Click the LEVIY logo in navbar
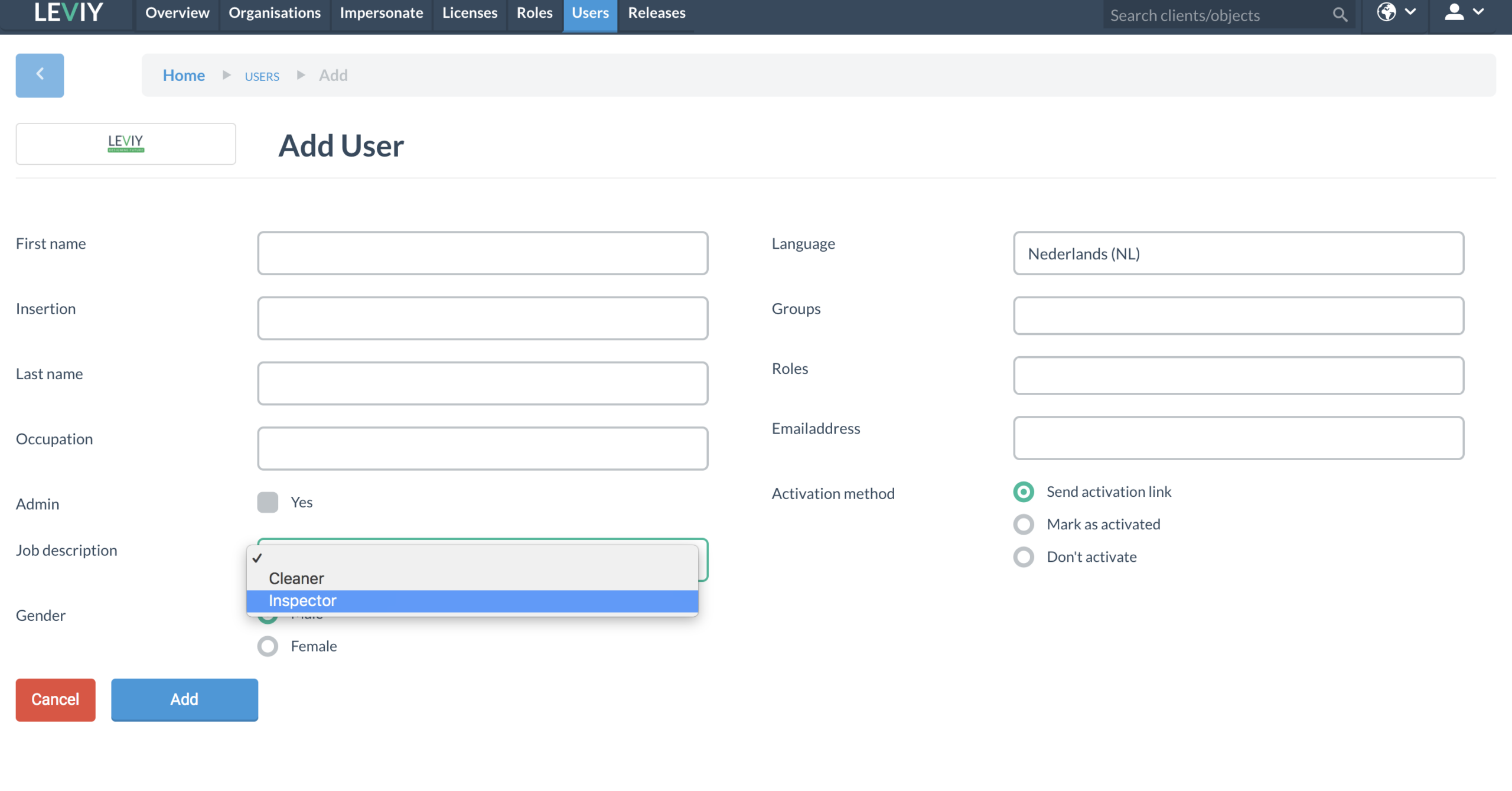Image resolution: width=1512 pixels, height=791 pixels. pos(69,12)
